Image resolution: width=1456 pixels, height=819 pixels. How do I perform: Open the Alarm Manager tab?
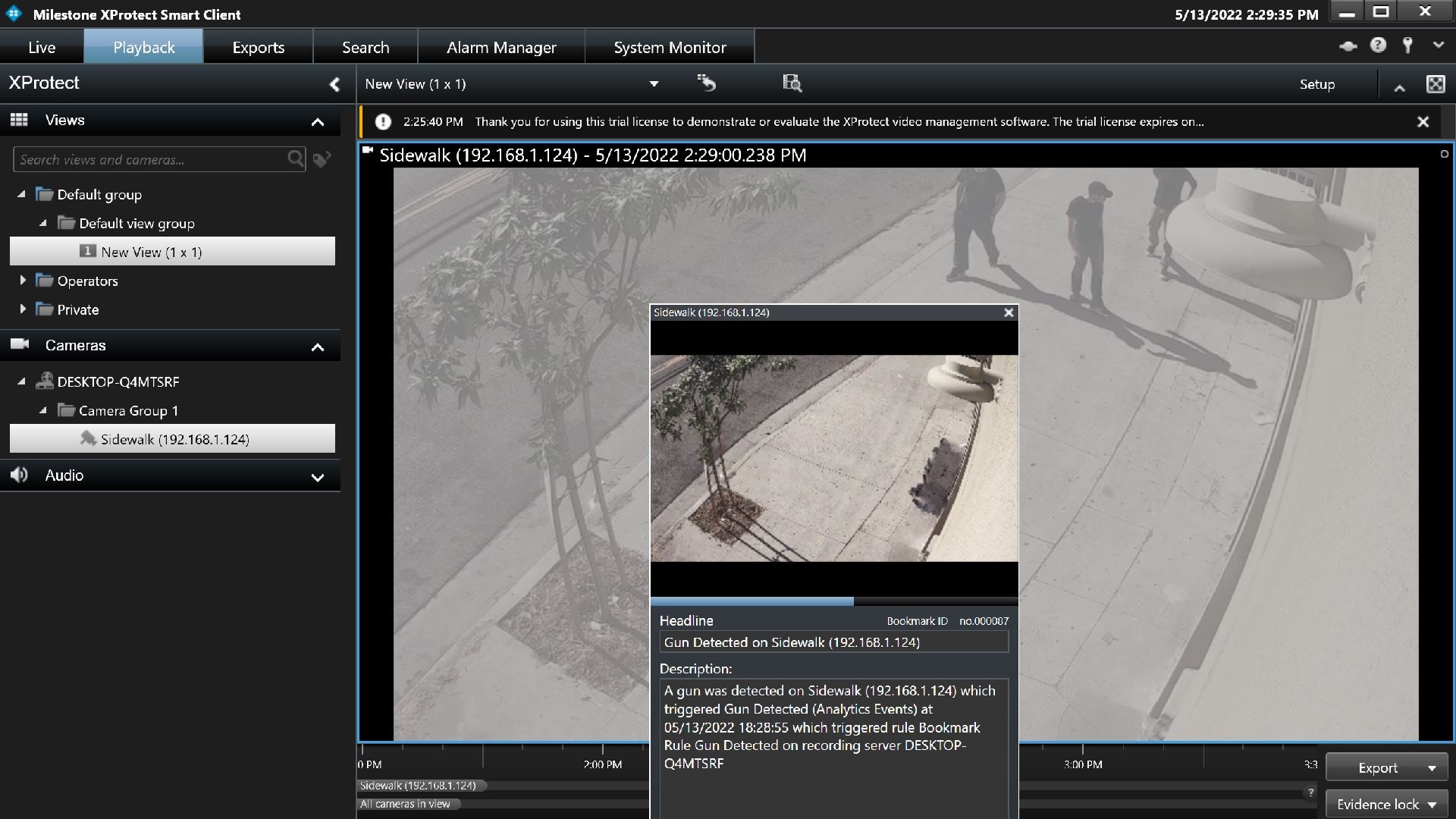pos(501,47)
